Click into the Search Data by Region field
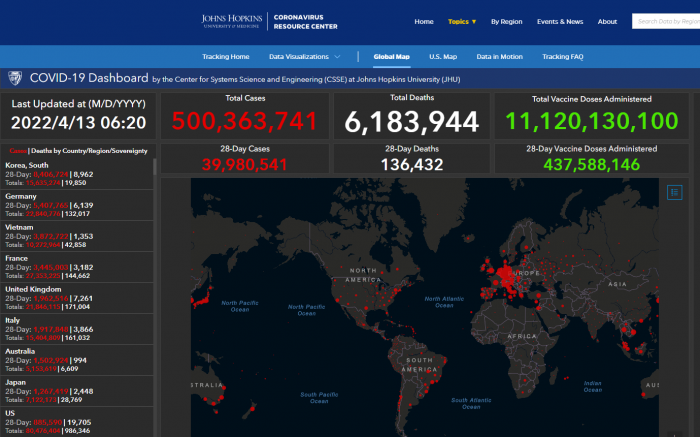 coord(668,21)
